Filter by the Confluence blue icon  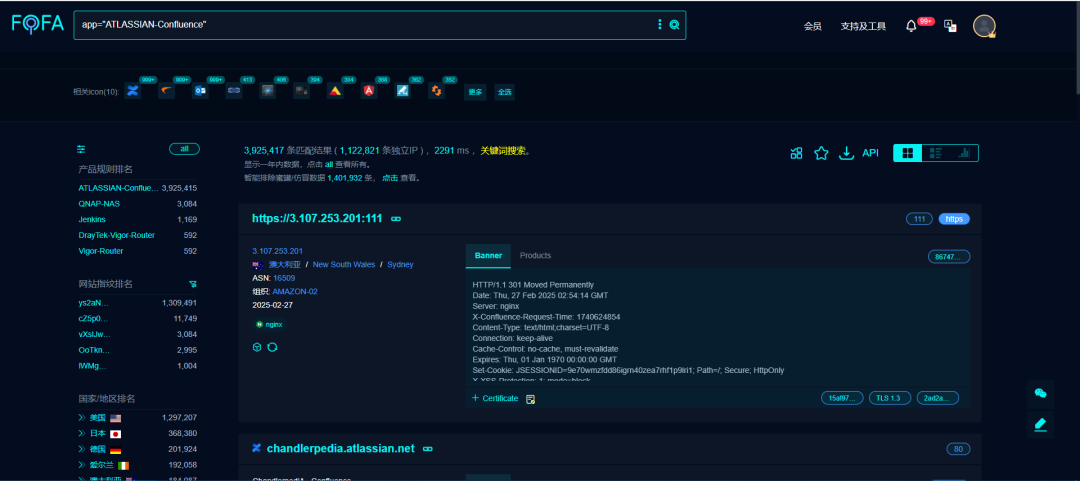click(133, 91)
